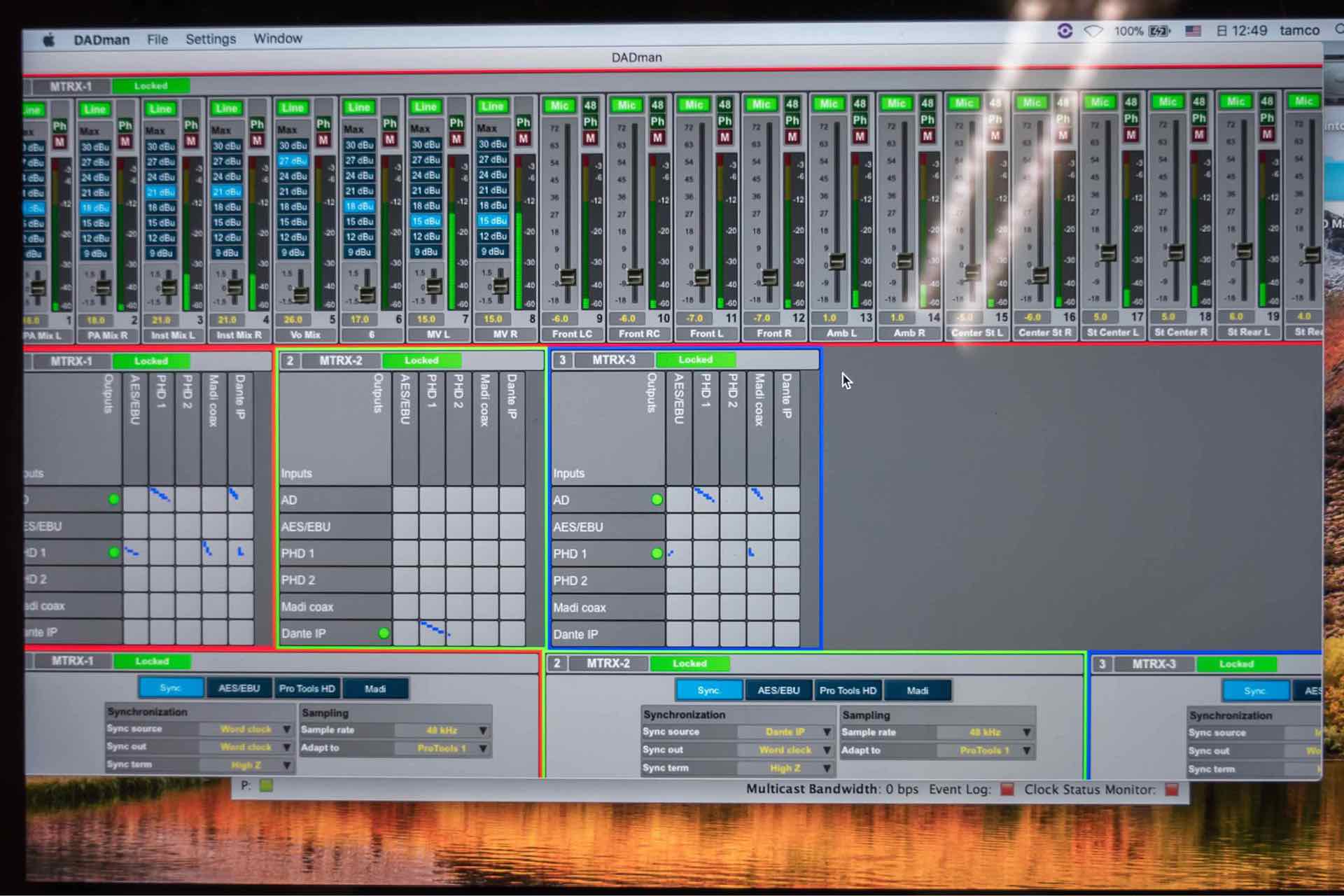The height and width of the screenshot is (896, 1344).
Task: Switch to MTRX-1 AES/EBU tab
Action: coord(239,688)
